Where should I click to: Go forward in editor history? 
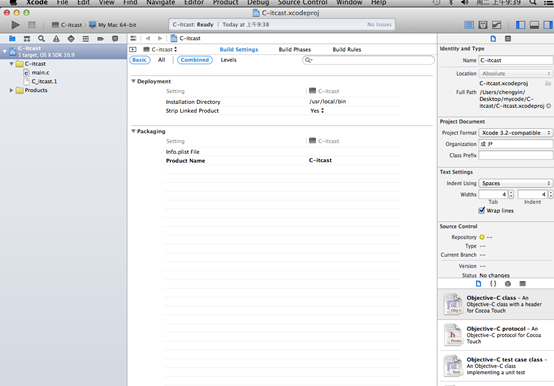[160, 38]
